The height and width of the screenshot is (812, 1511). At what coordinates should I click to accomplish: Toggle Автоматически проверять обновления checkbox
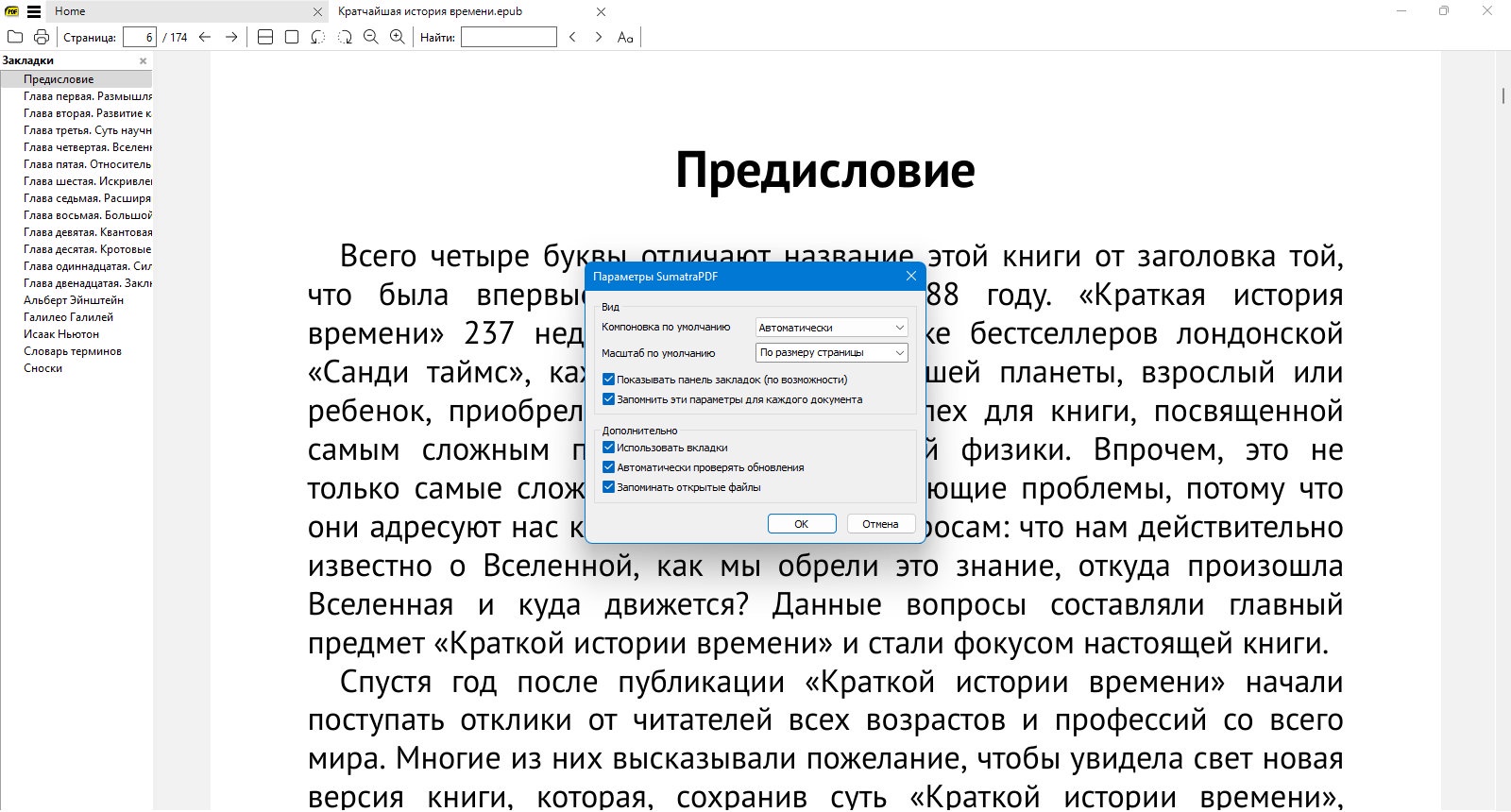[608, 467]
